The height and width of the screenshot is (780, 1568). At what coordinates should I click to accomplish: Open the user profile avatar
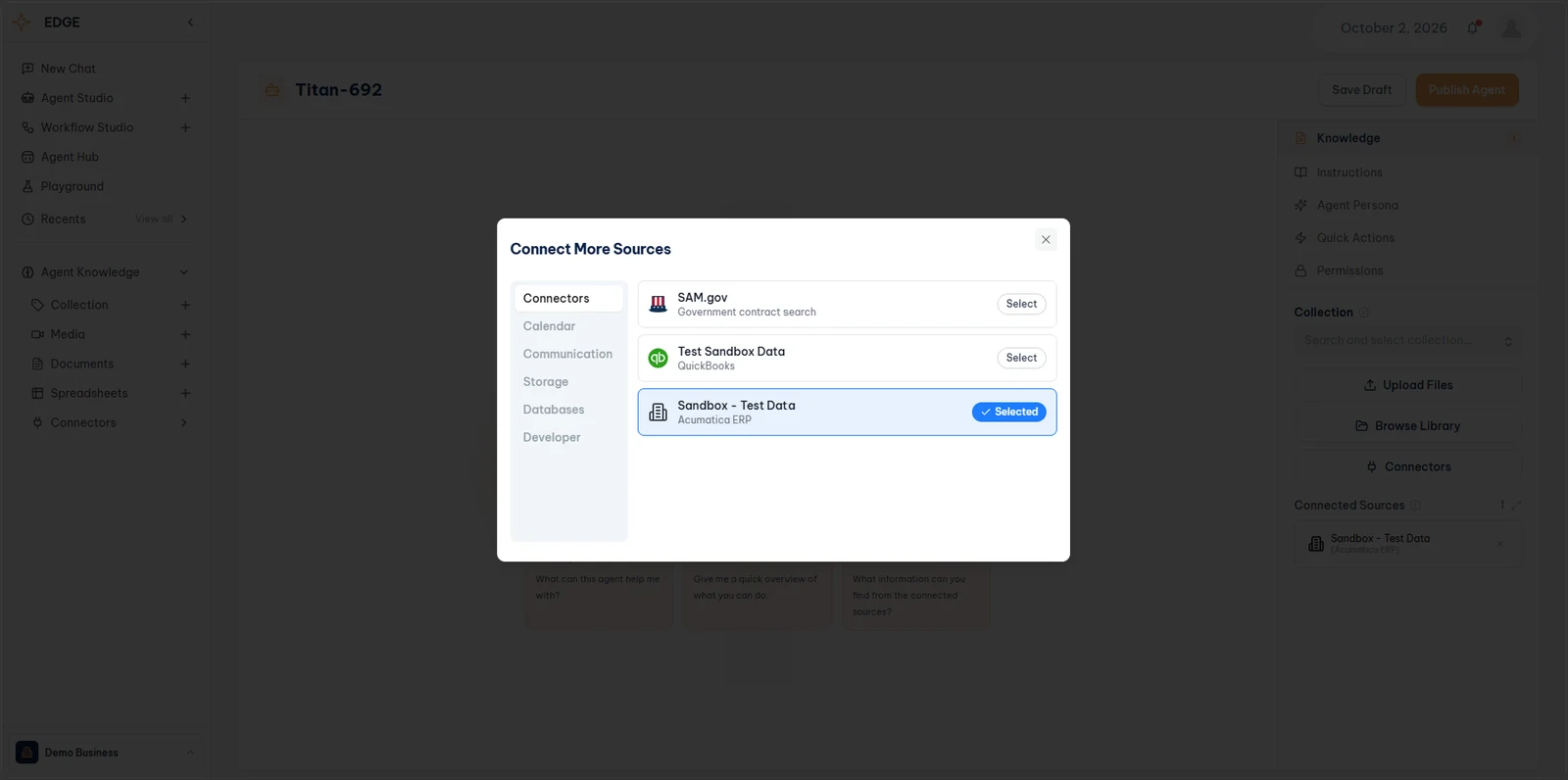click(1511, 27)
